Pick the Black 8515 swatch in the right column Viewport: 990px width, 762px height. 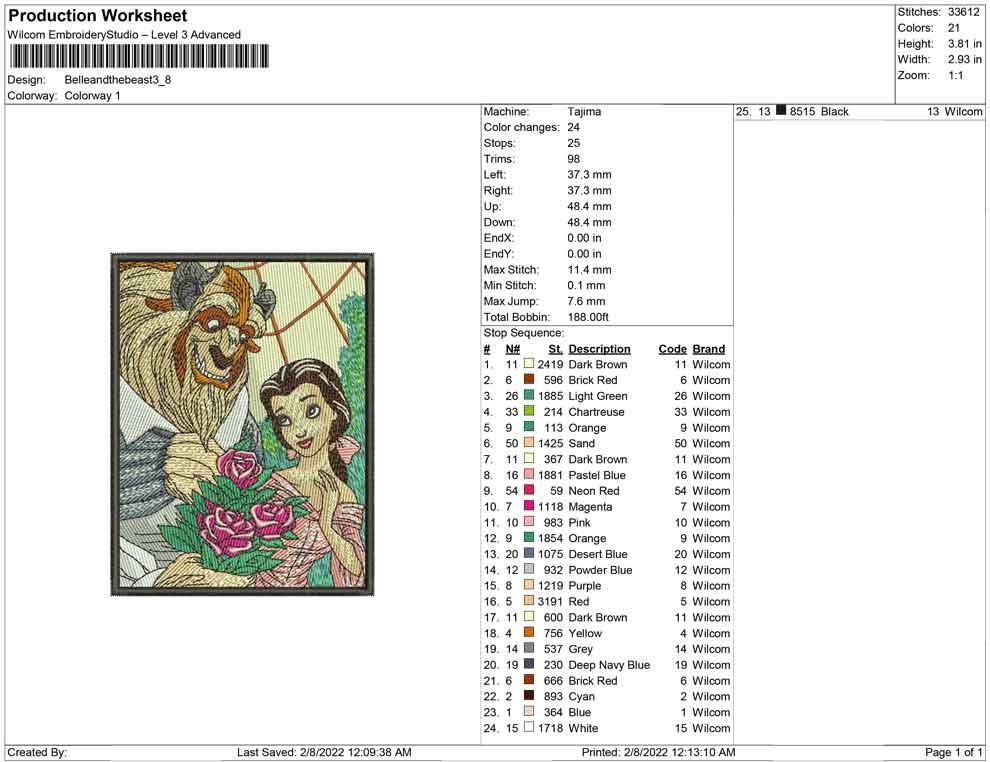pos(781,110)
